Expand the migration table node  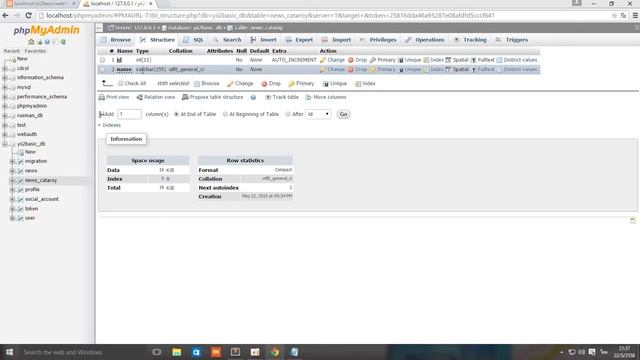12,162
